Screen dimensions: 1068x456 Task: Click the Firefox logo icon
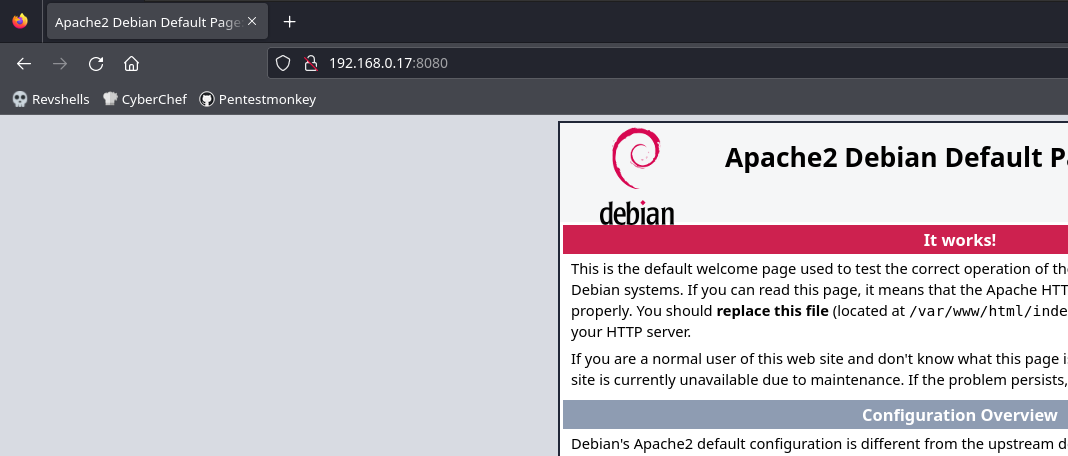(x=20, y=21)
